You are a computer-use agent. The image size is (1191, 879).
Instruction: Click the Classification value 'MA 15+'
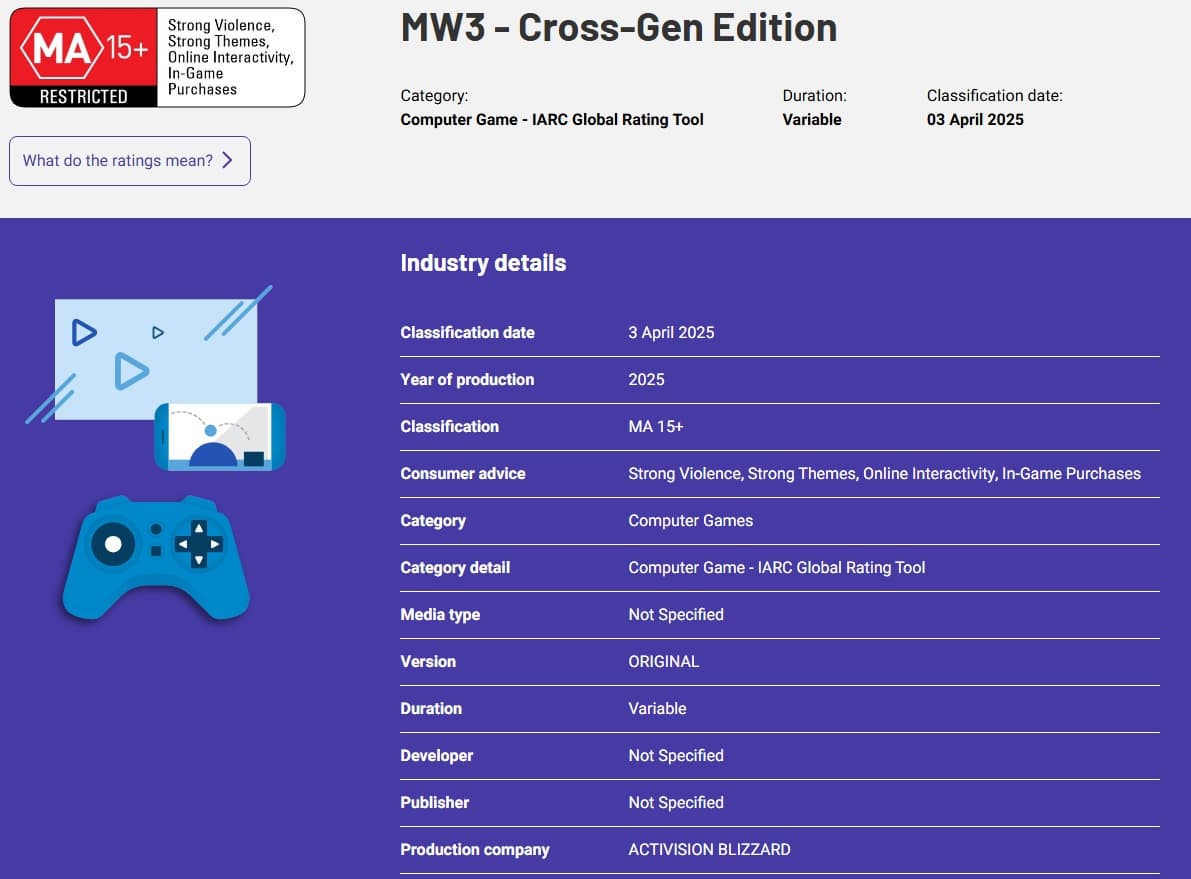pos(656,427)
